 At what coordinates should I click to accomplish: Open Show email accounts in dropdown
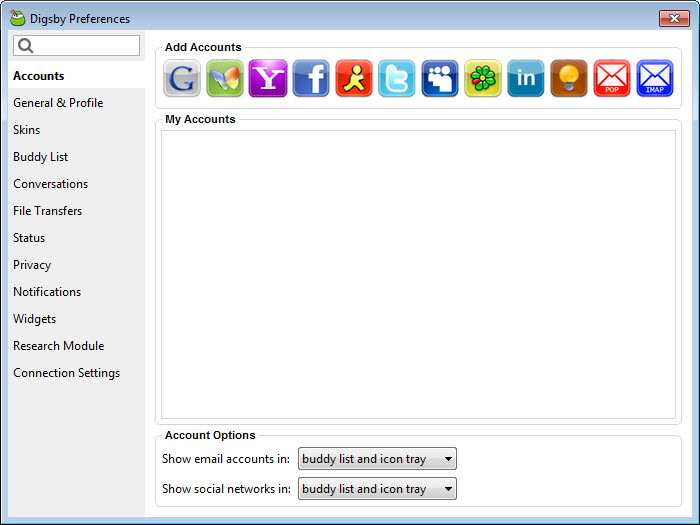(377, 458)
